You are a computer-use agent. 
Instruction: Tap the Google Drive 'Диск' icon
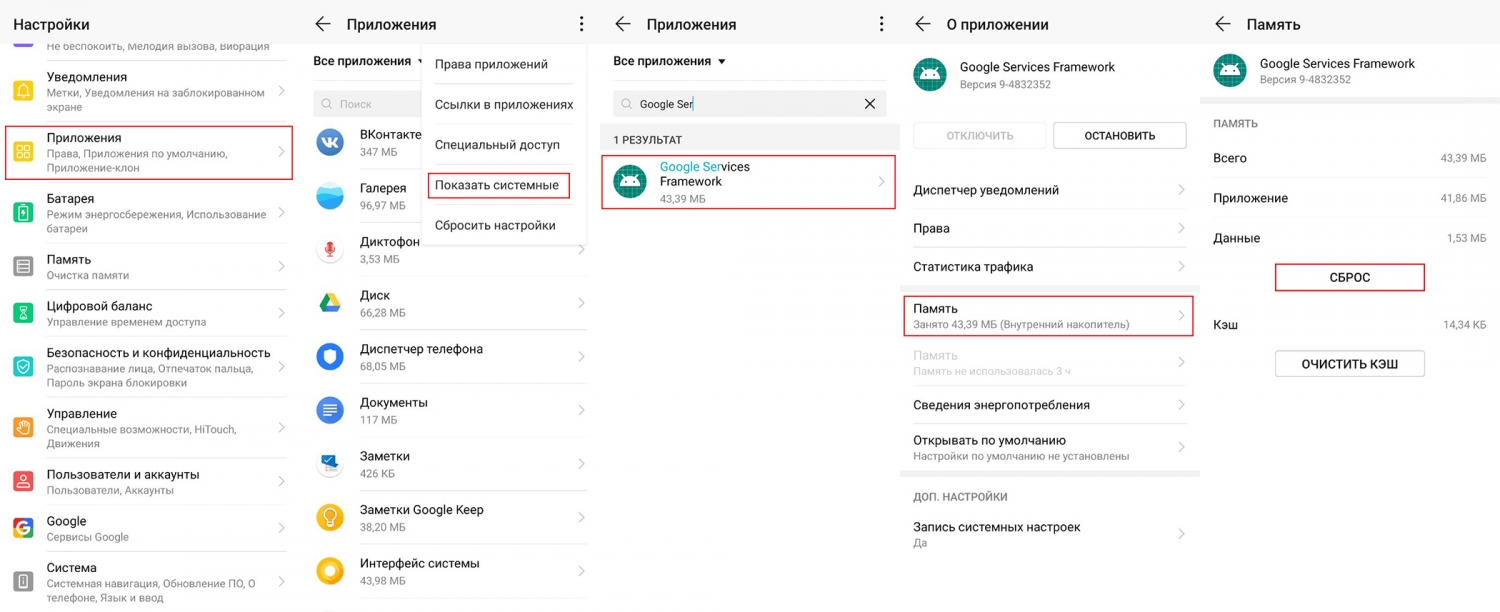(x=330, y=303)
